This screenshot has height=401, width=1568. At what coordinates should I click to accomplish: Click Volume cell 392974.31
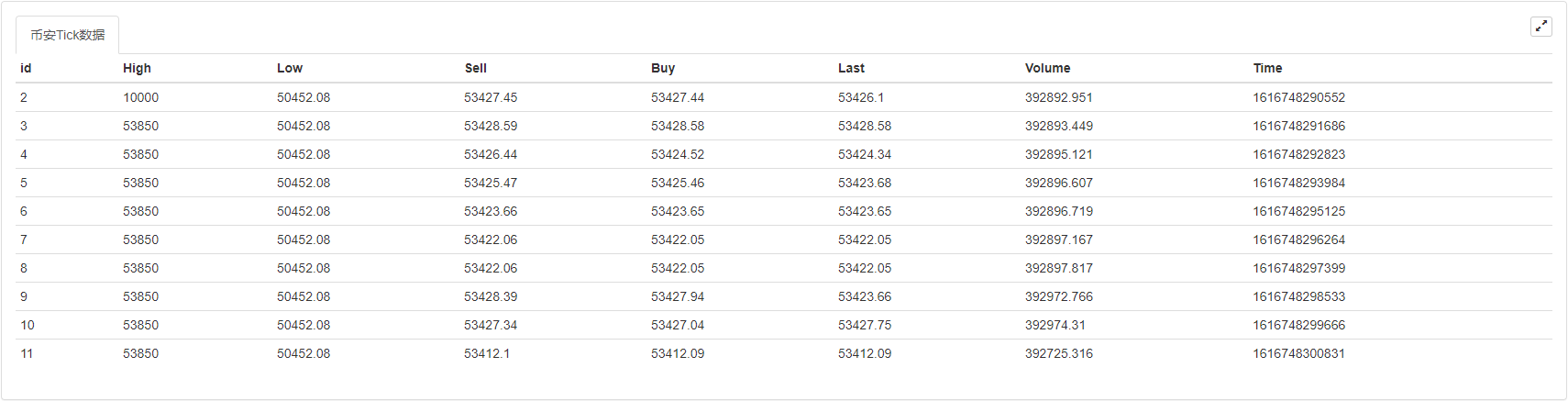tap(1055, 325)
